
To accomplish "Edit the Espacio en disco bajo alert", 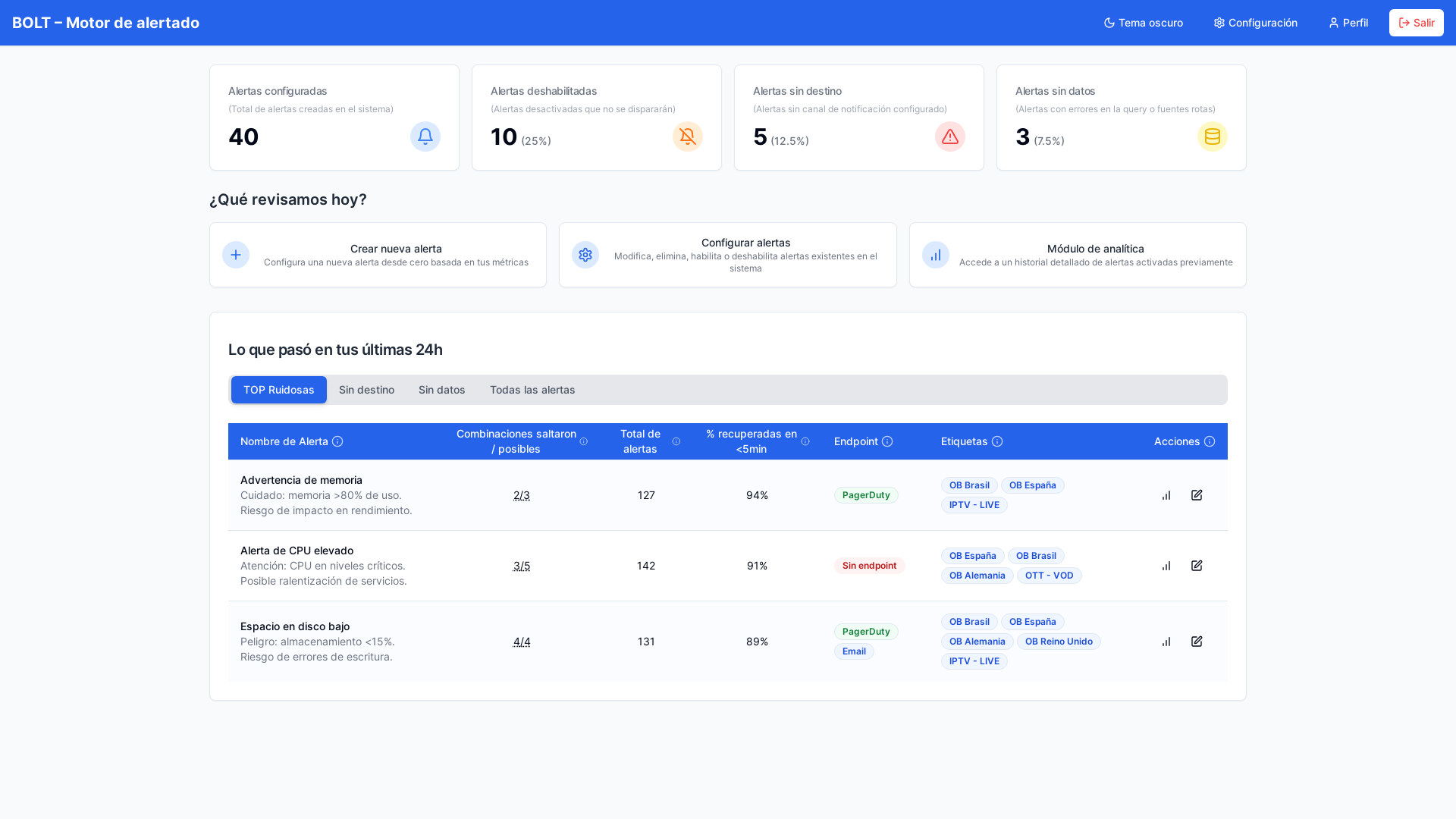I will (1197, 642).
